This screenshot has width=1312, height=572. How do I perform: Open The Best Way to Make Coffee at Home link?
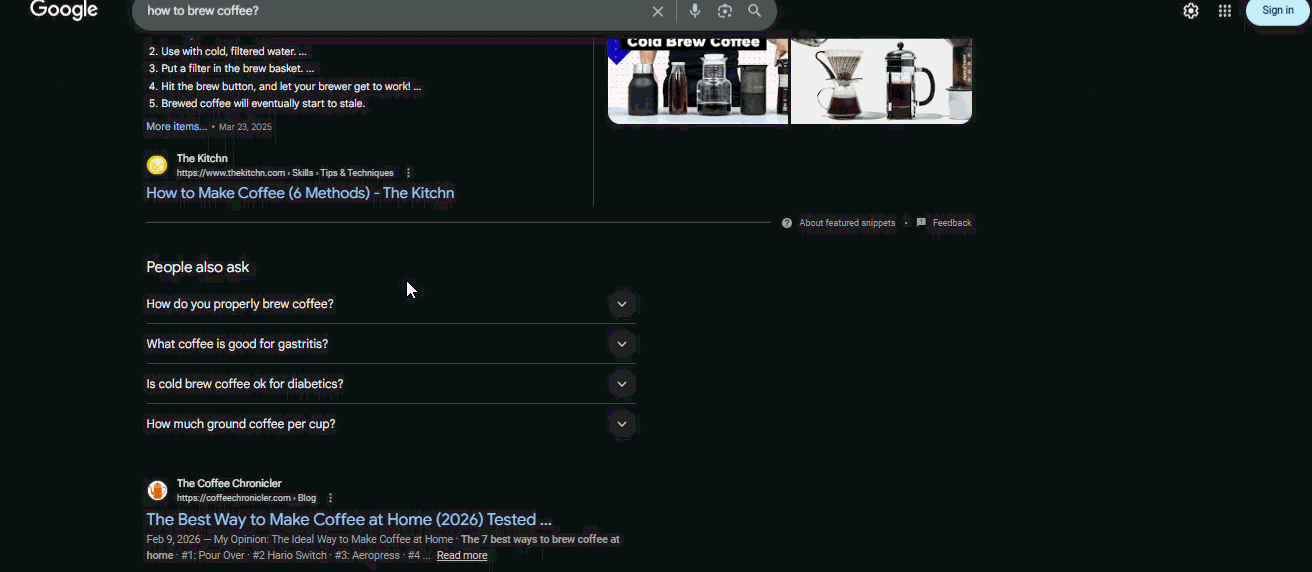tap(349, 519)
